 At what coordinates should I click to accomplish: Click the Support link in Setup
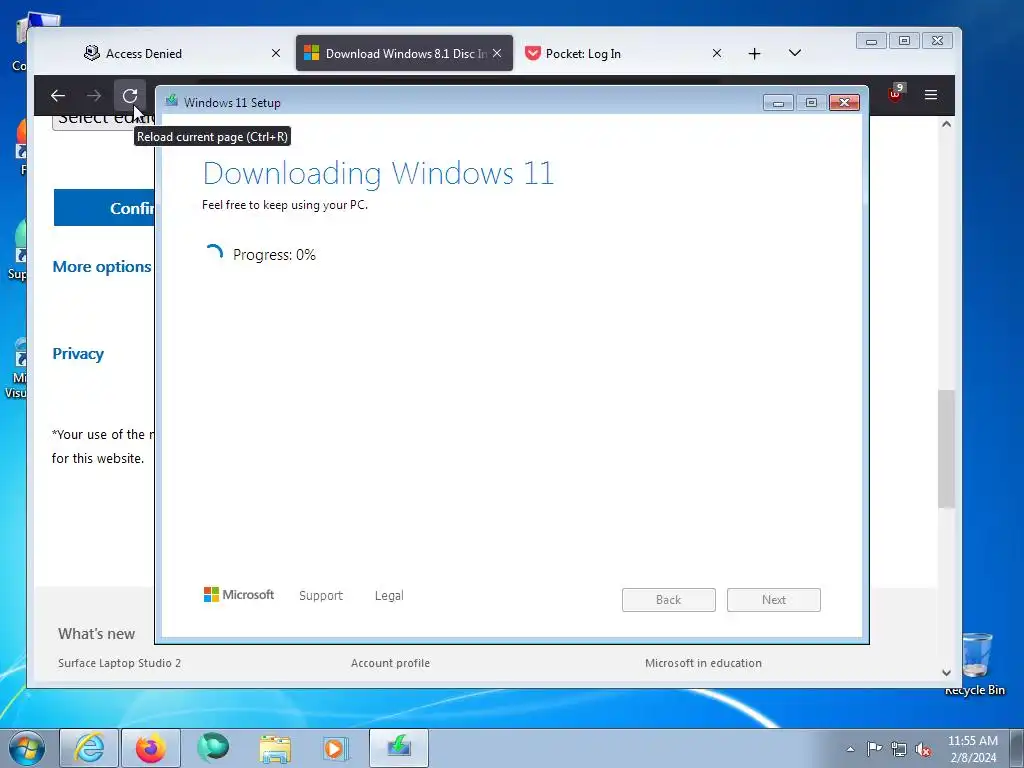(x=321, y=596)
